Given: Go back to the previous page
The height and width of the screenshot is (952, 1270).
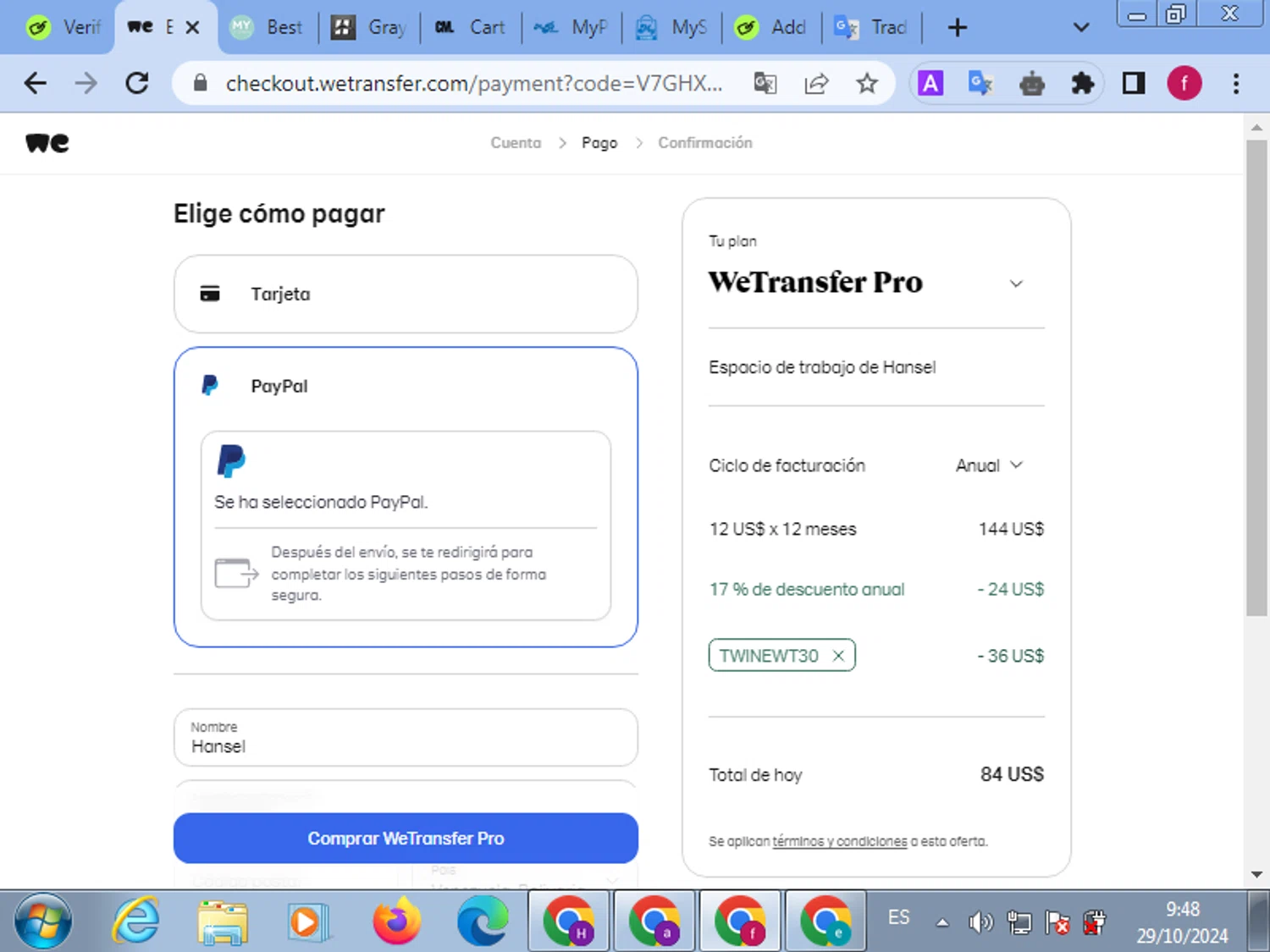Looking at the screenshot, I should pos(36,83).
